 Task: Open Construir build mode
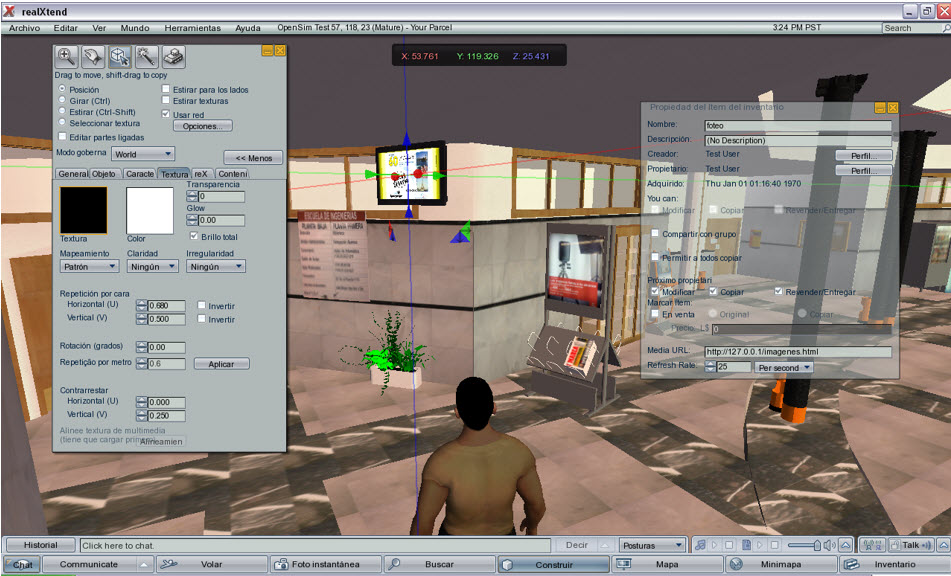click(554, 564)
